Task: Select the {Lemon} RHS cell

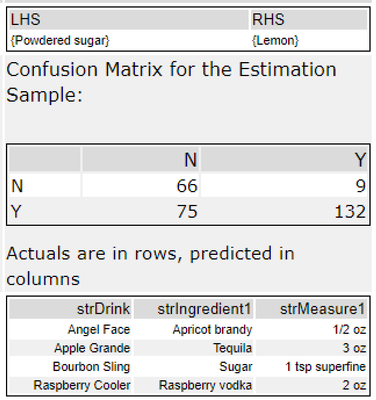Action: click(x=309, y=40)
